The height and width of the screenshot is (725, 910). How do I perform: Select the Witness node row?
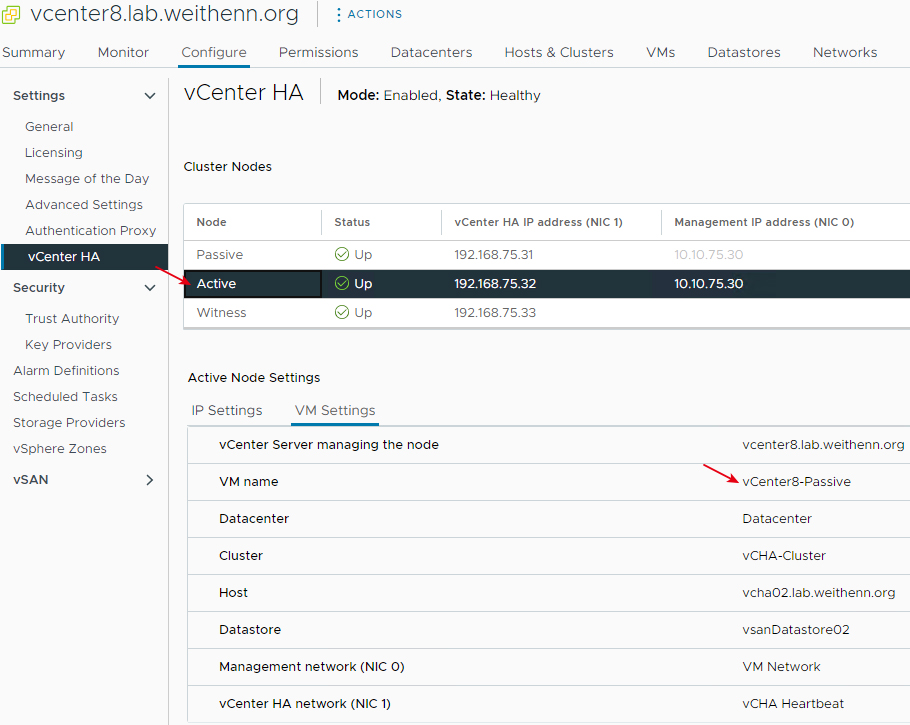pos(547,313)
